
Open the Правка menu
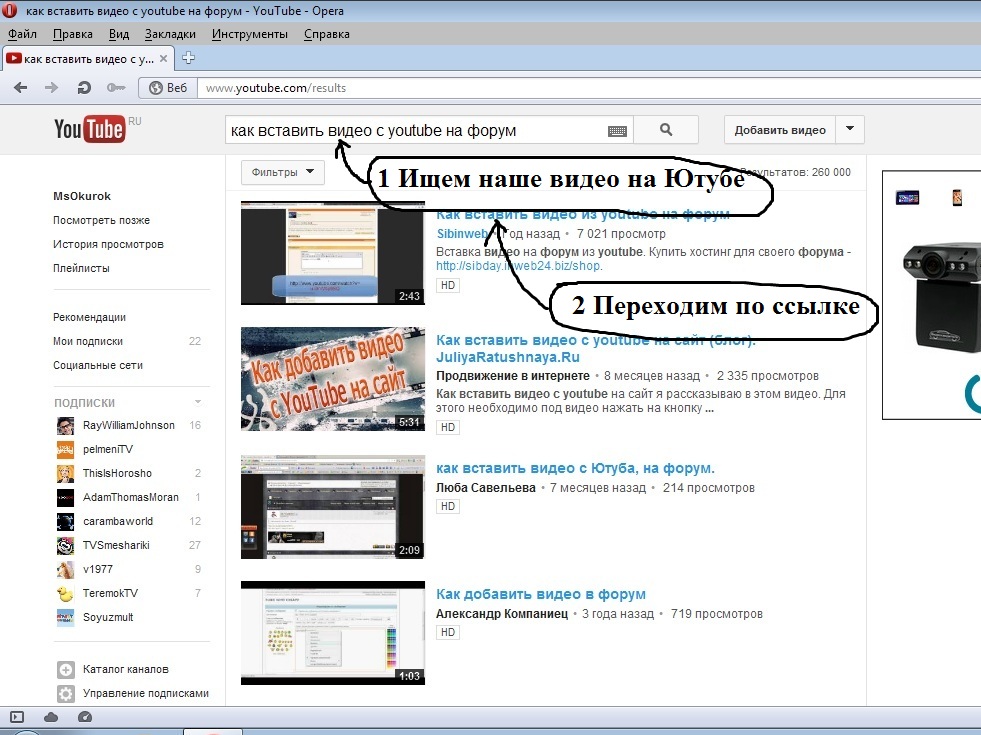tap(73, 34)
